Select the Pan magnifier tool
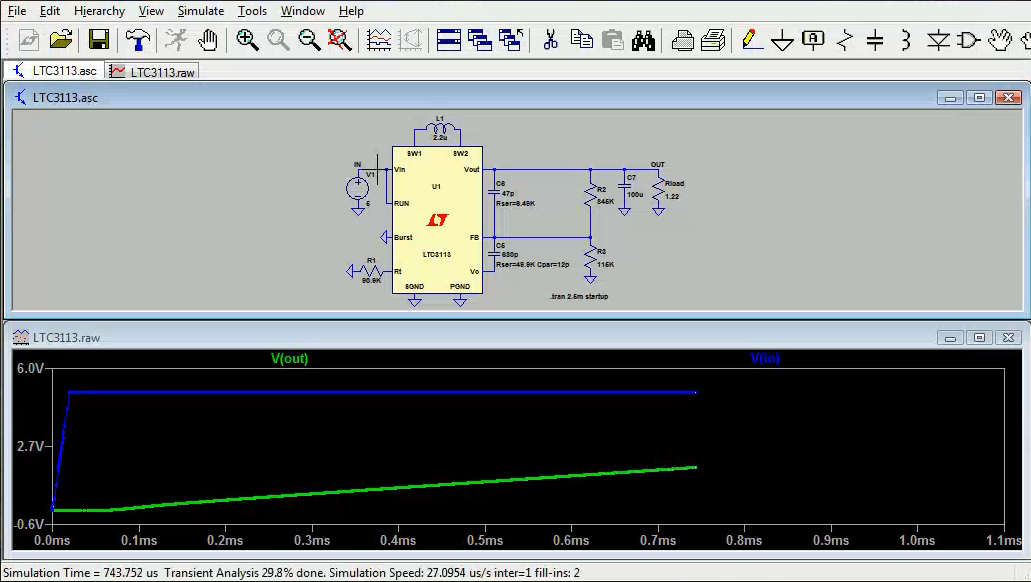Image resolution: width=1031 pixels, height=582 pixels. click(x=277, y=40)
